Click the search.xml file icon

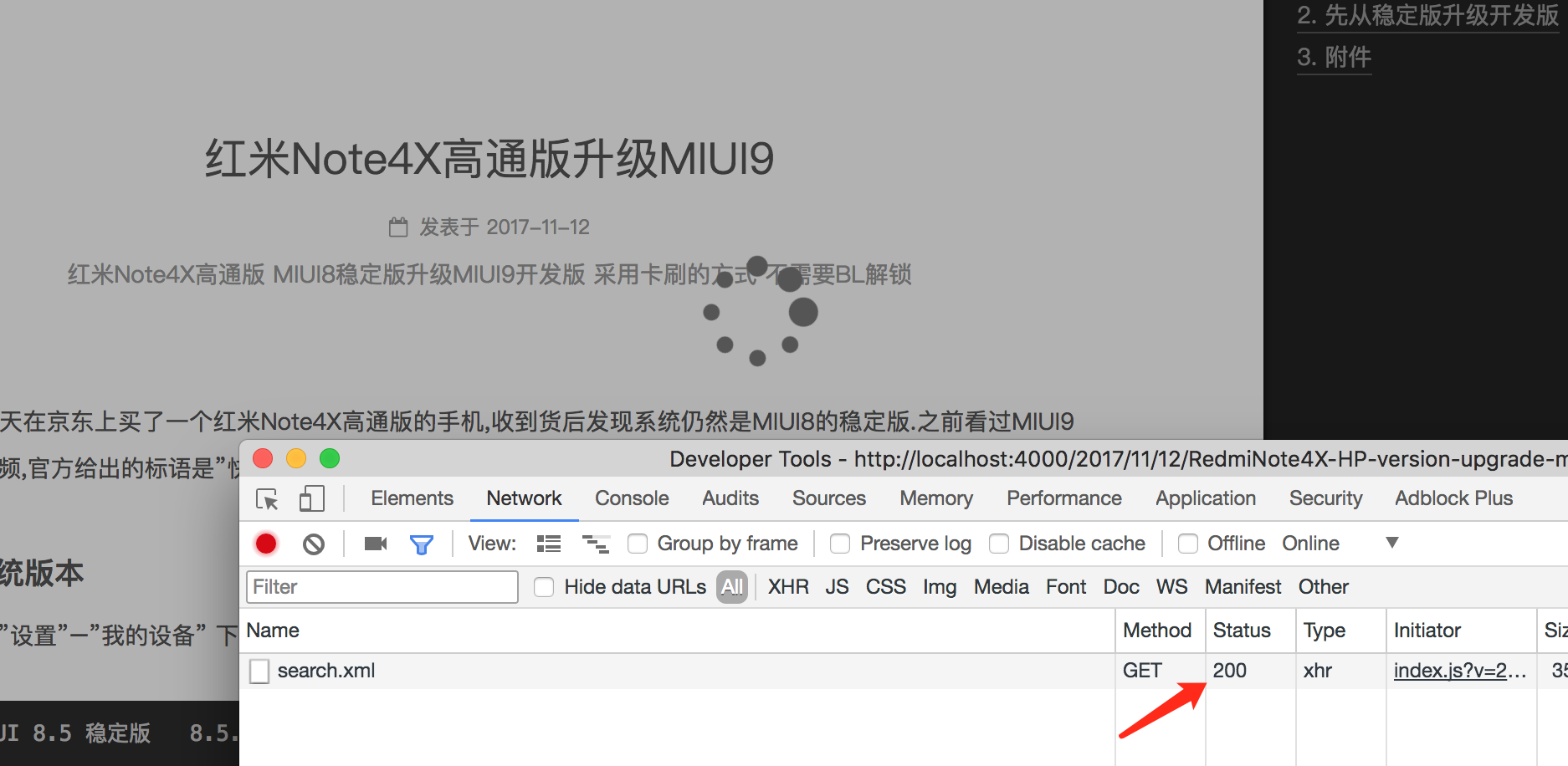tap(259, 671)
